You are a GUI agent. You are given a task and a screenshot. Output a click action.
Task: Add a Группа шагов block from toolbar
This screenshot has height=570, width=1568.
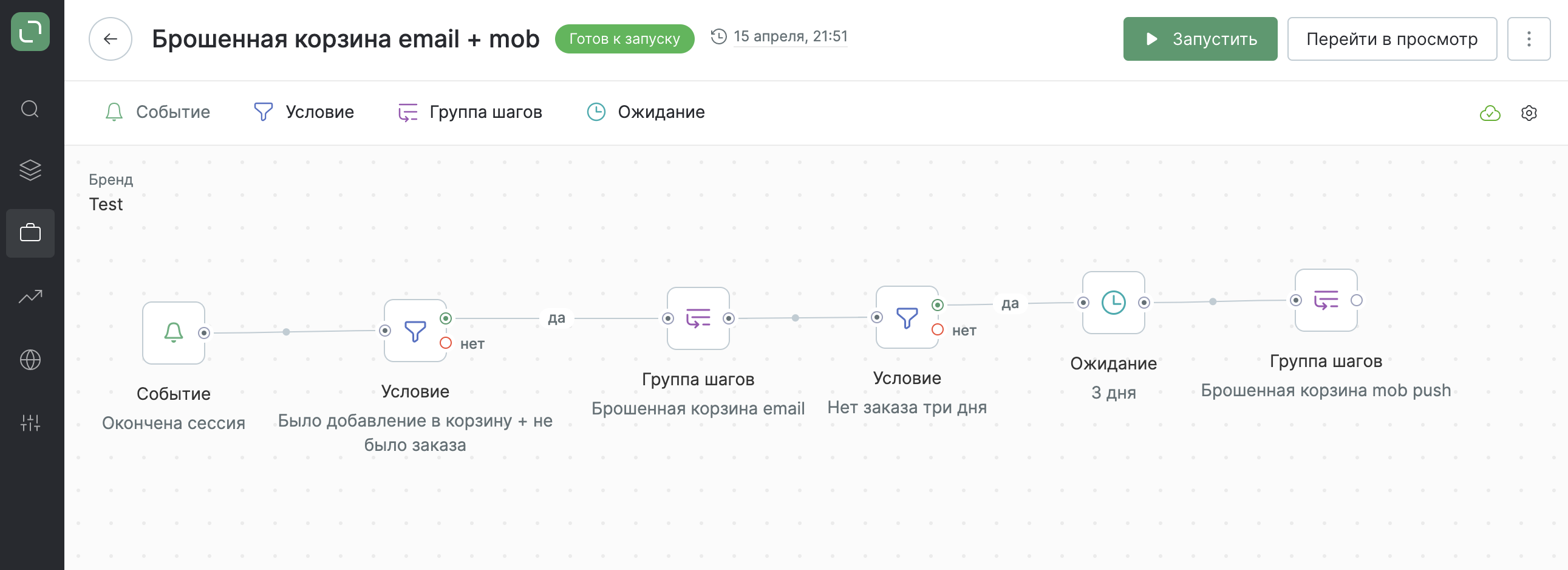pos(469,112)
